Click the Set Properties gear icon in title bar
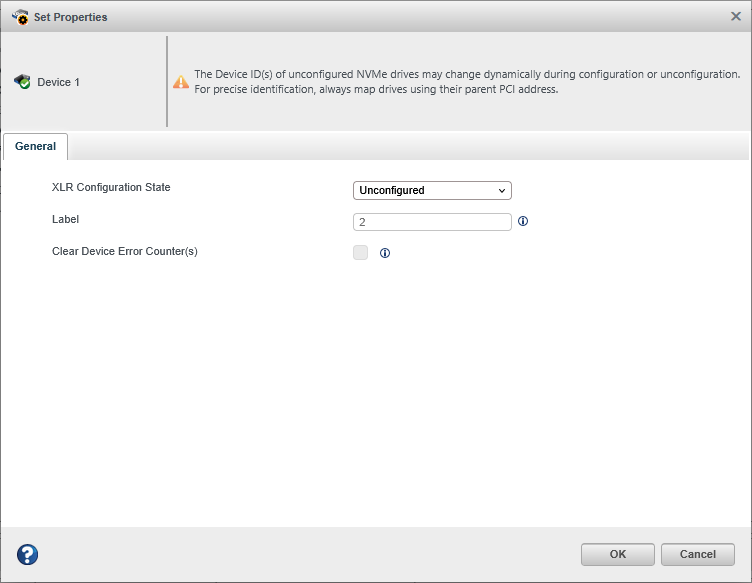The height and width of the screenshot is (583, 752). click(19, 17)
